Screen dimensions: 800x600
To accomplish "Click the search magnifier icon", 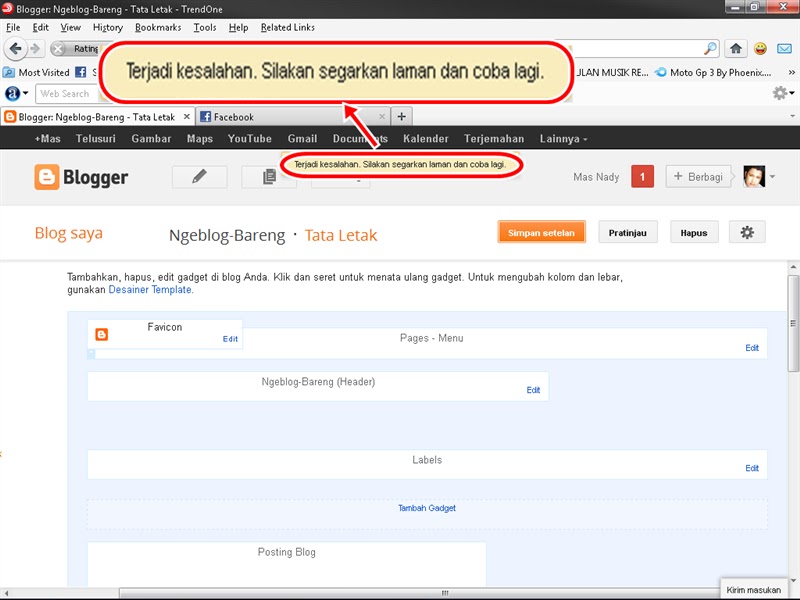I will click(708, 48).
